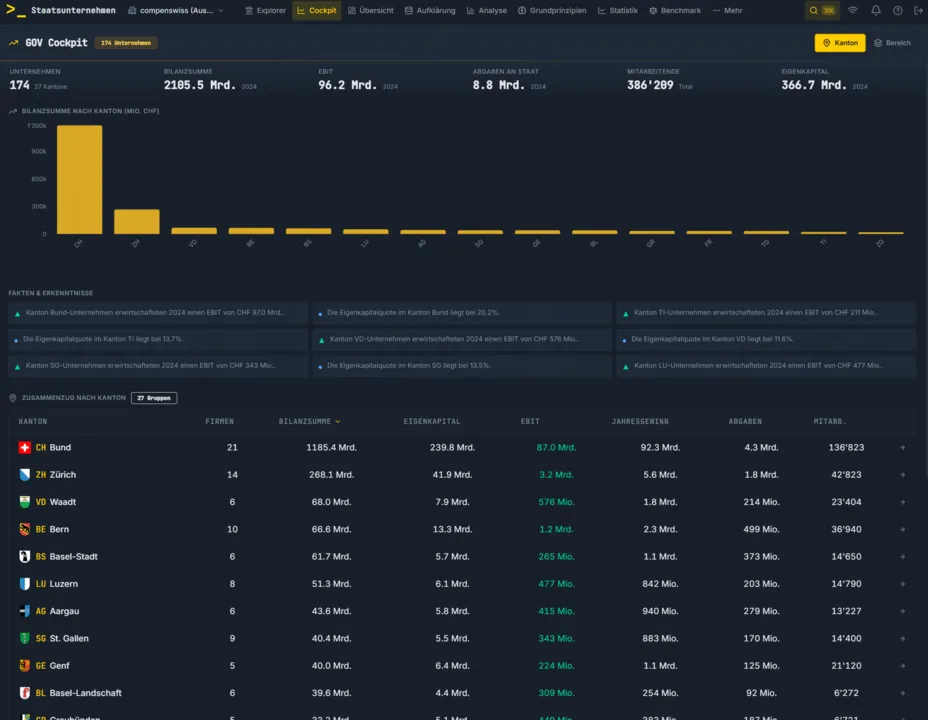Open the Bund row arrow
The height and width of the screenshot is (720, 928).
(903, 448)
